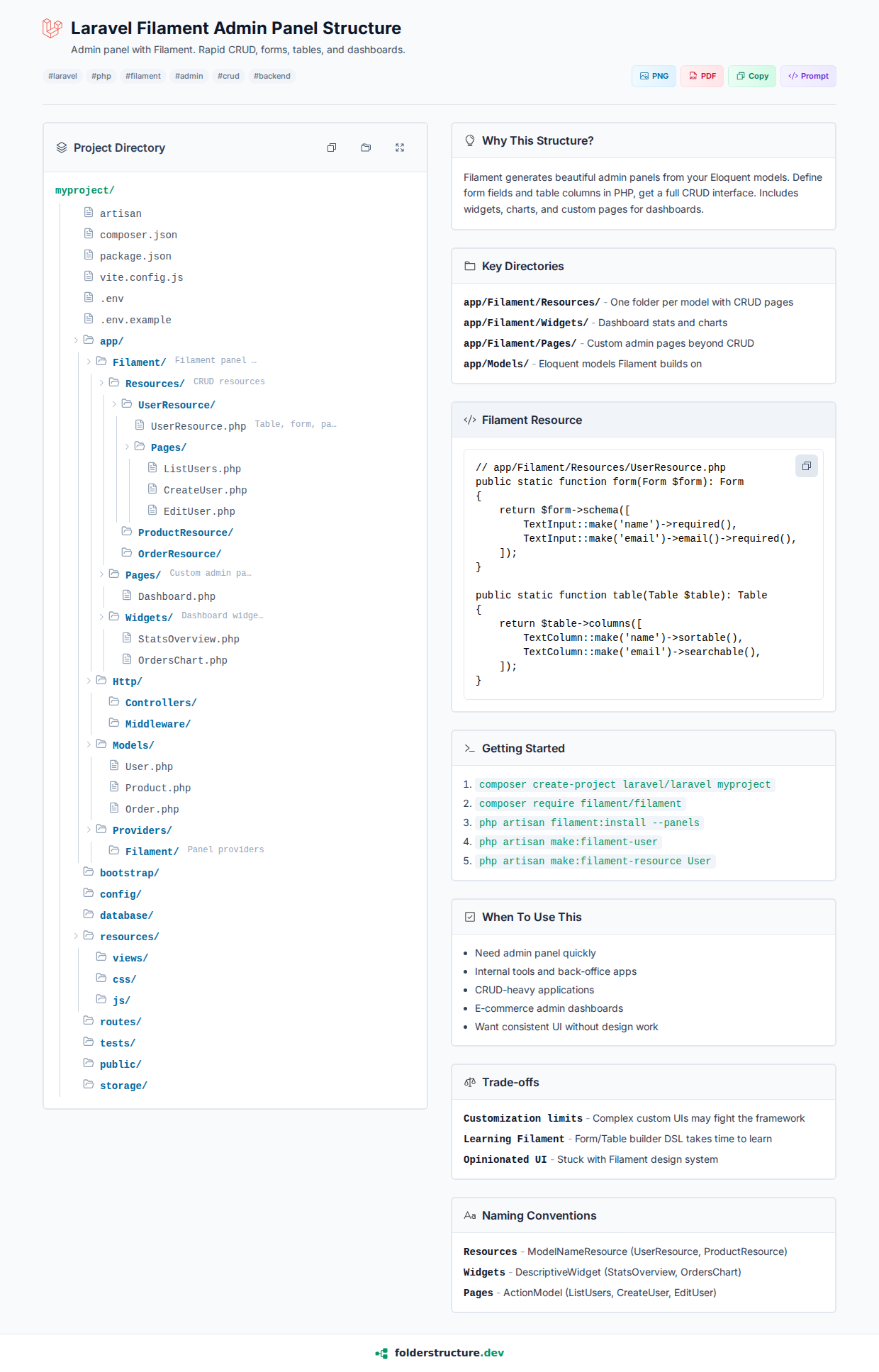Toggle the Models/ folder chevron
Image resolution: width=879 pixels, height=1372 pixels.
(89, 745)
